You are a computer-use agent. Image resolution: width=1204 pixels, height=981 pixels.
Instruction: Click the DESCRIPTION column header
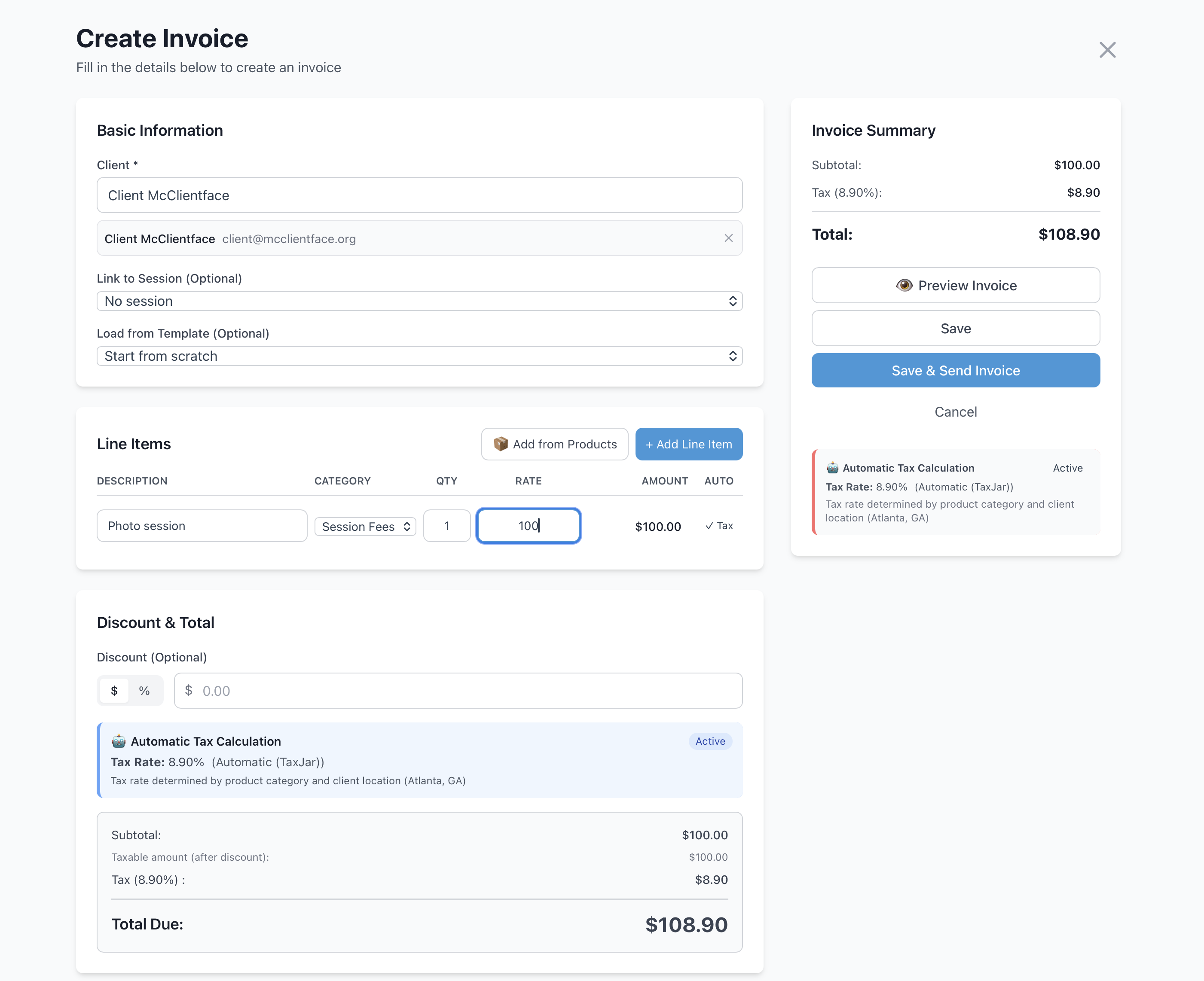pos(132,481)
